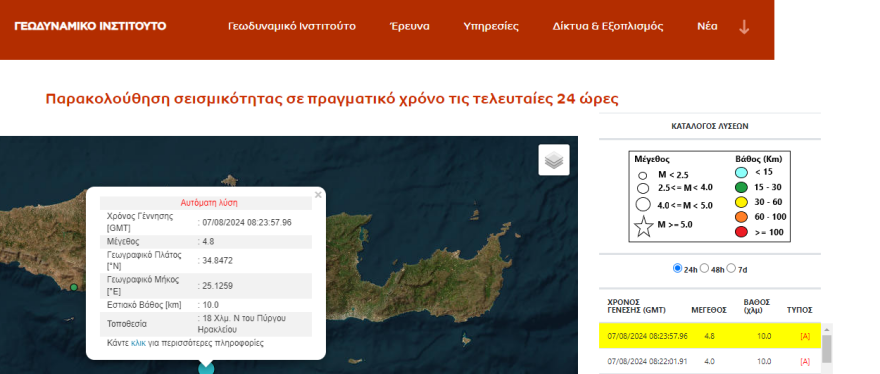Close the earthquake info popup
Screen dimensions: 880x374
pos(318,195)
